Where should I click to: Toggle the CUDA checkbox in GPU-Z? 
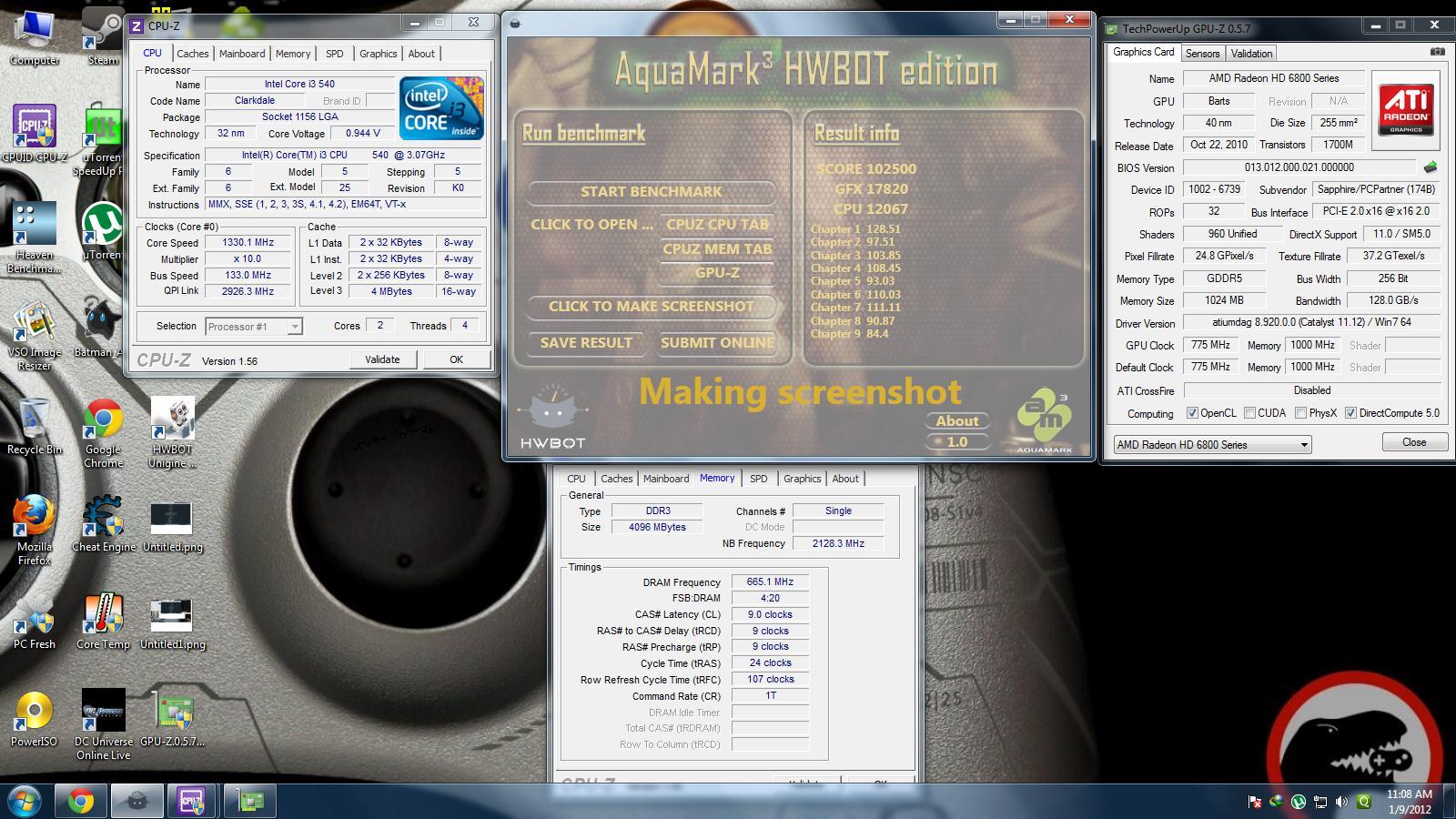click(1249, 413)
